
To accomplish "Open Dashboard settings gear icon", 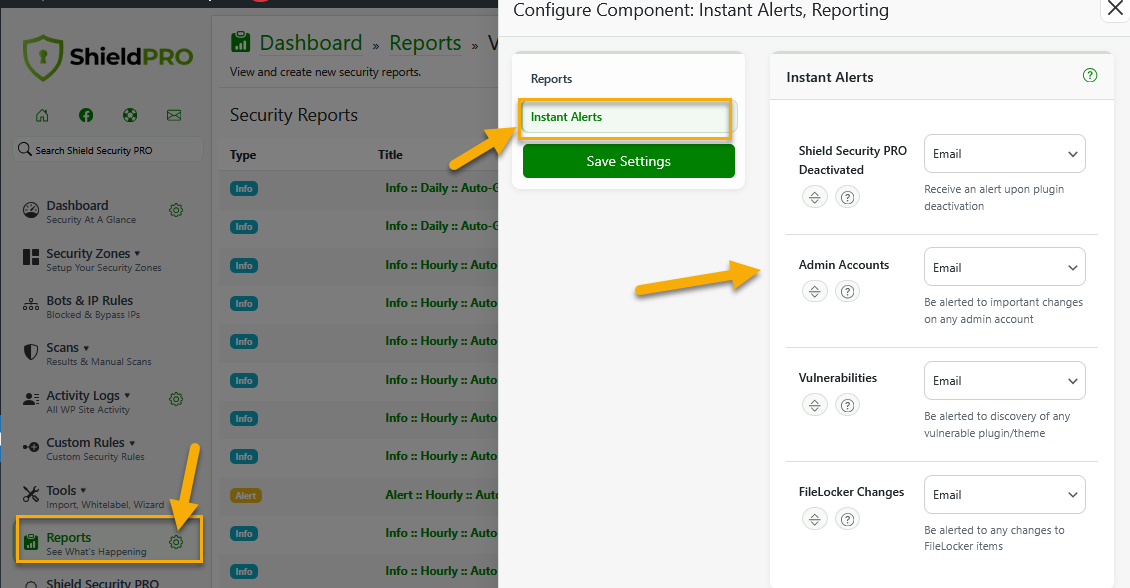I will pyautogui.click(x=176, y=210).
